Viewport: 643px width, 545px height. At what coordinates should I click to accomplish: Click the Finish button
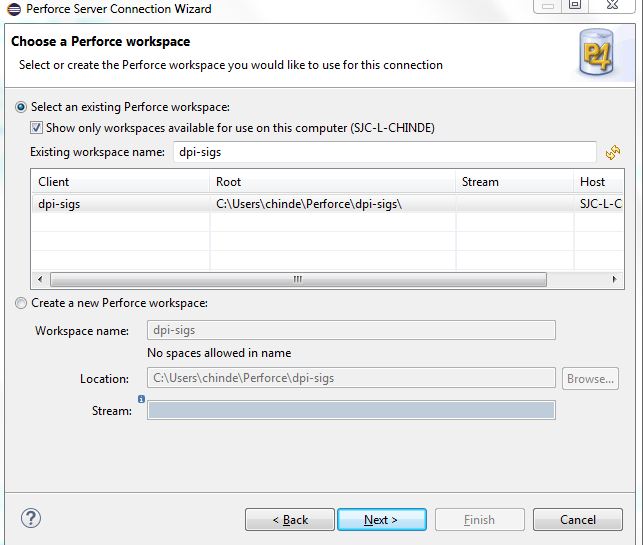coord(479,520)
